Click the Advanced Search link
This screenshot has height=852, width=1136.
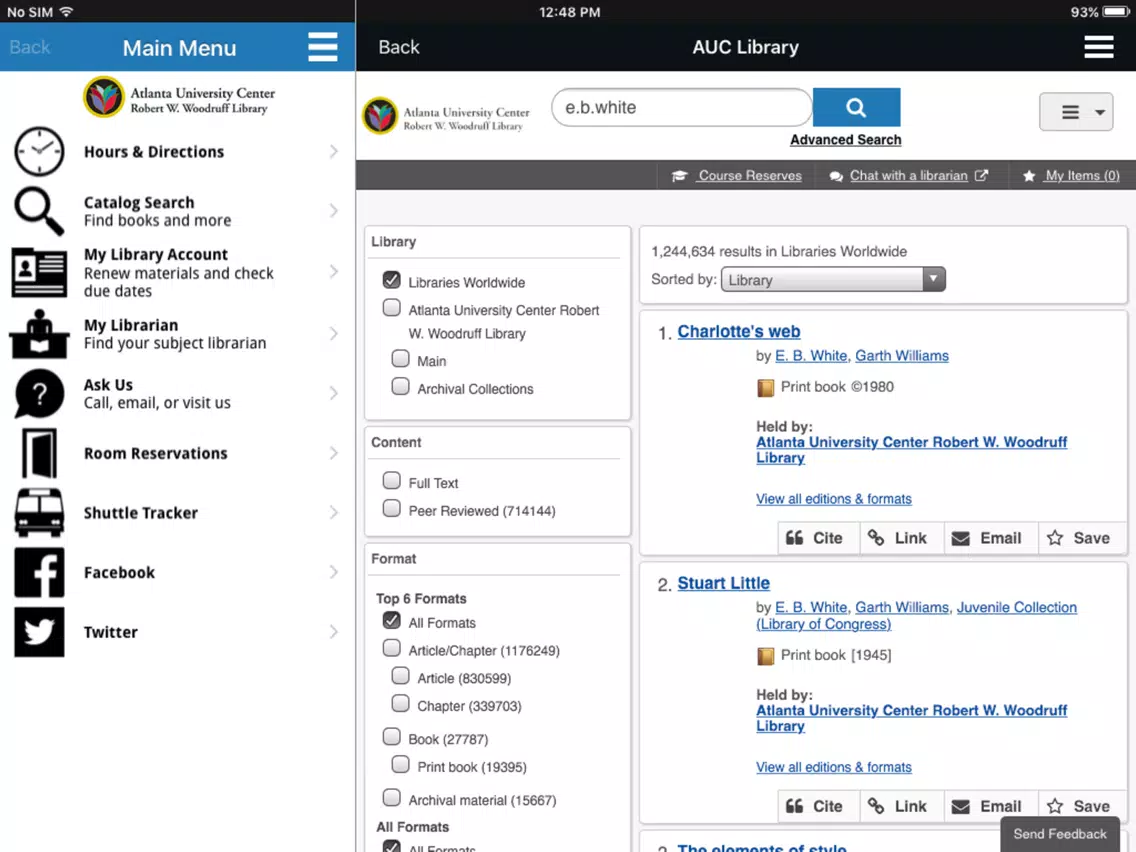coord(845,140)
